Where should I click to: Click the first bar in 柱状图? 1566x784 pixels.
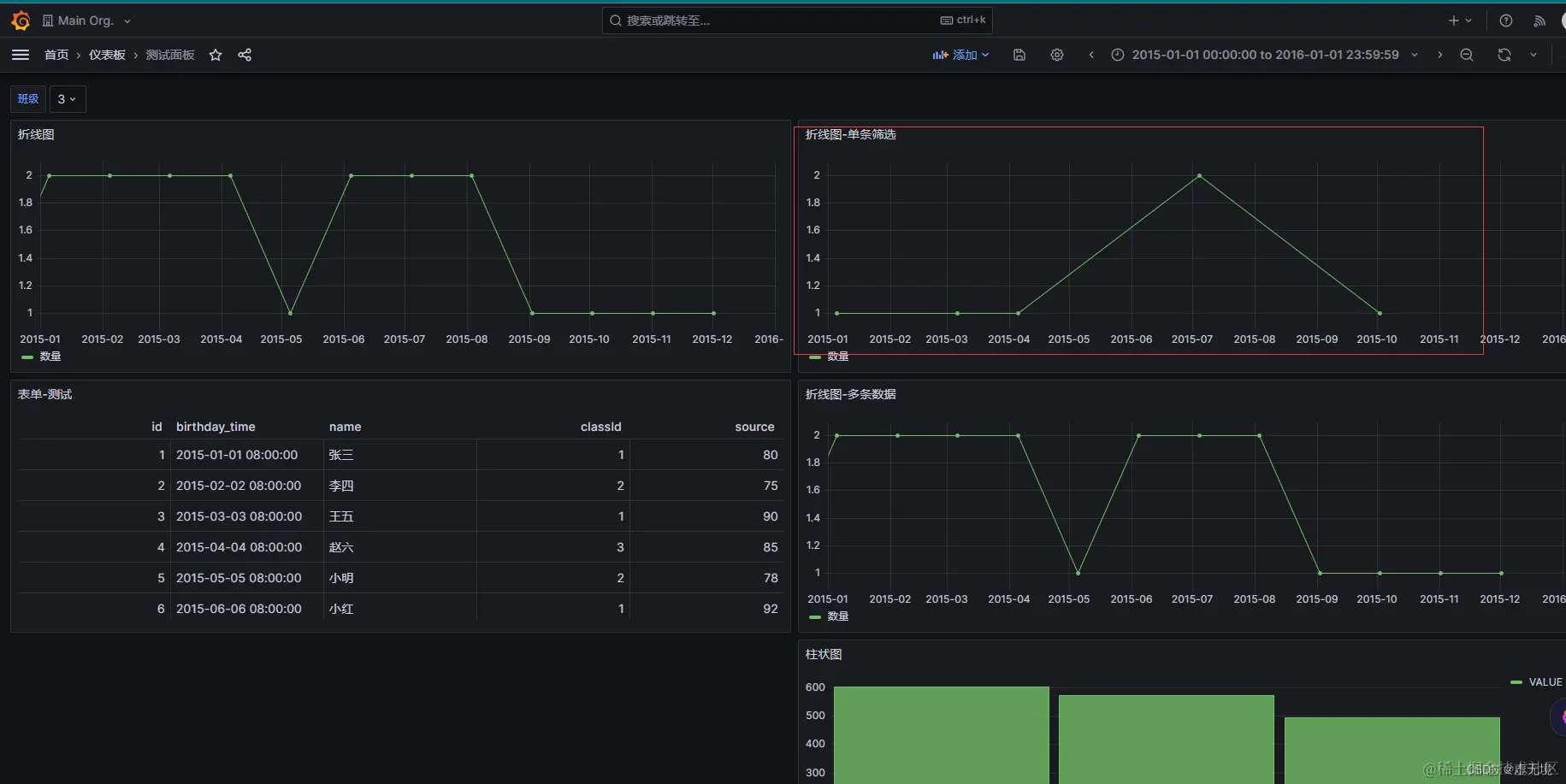[x=942, y=735]
